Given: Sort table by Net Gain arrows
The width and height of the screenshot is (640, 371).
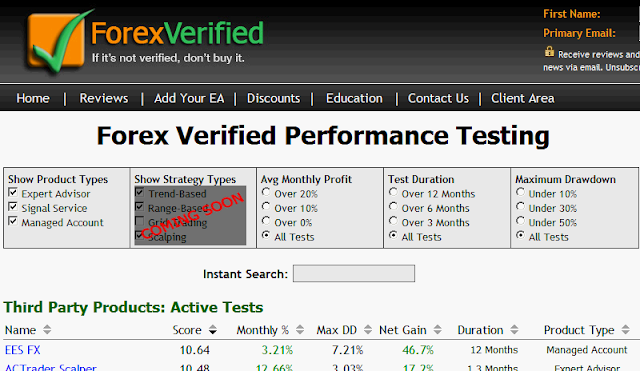Looking at the screenshot, I should 438,330.
